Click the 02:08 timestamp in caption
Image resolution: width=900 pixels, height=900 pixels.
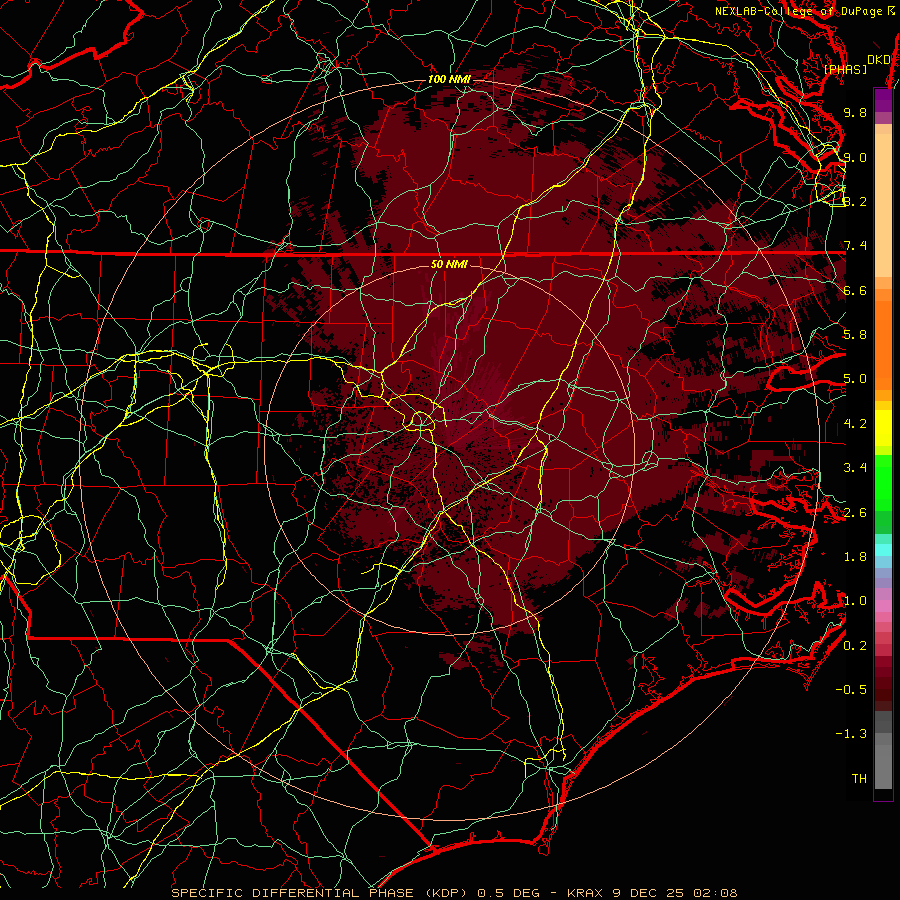[x=715, y=893]
